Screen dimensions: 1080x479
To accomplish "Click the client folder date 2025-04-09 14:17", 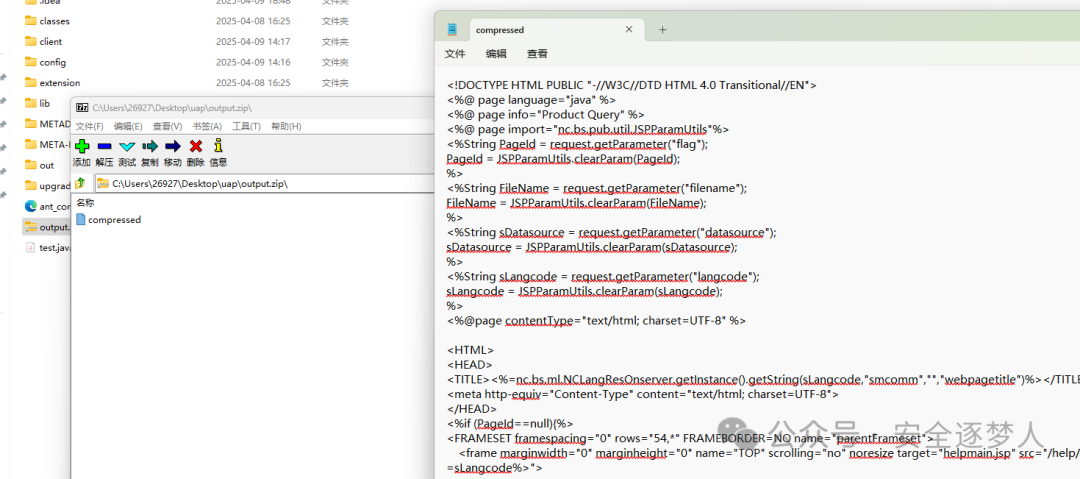I will 253,41.
